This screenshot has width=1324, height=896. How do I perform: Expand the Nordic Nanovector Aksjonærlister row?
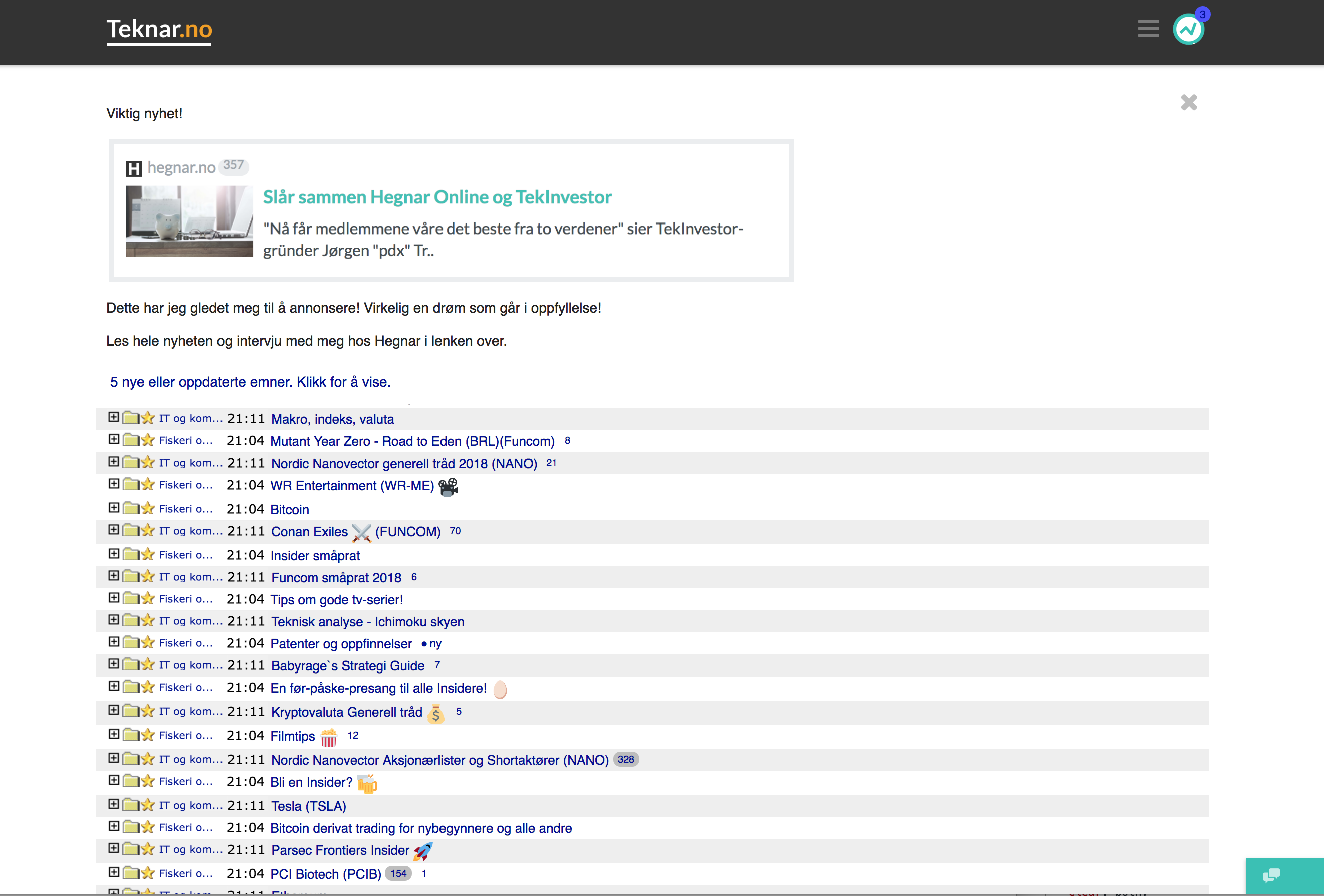[114, 758]
